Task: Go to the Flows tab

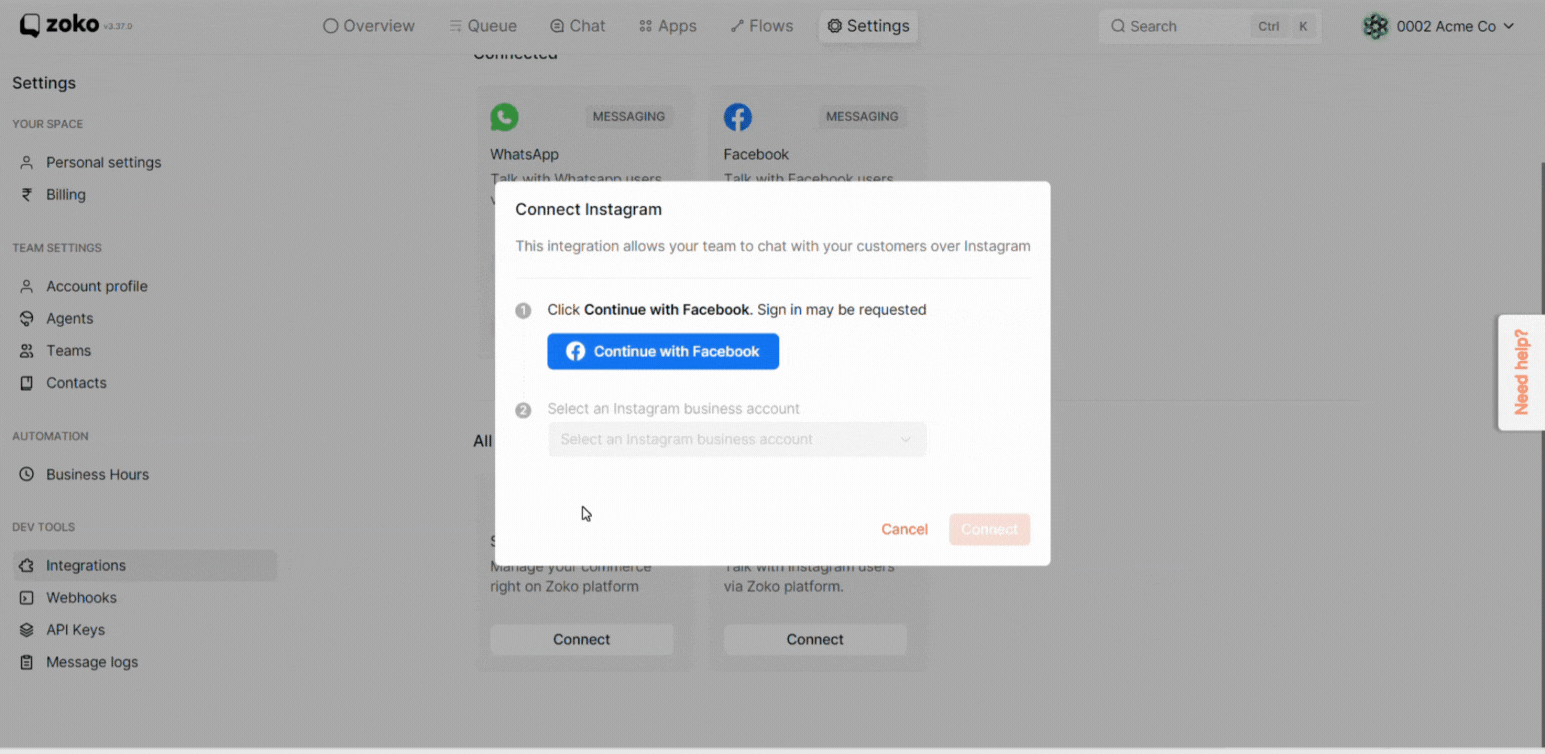Action: (x=762, y=26)
